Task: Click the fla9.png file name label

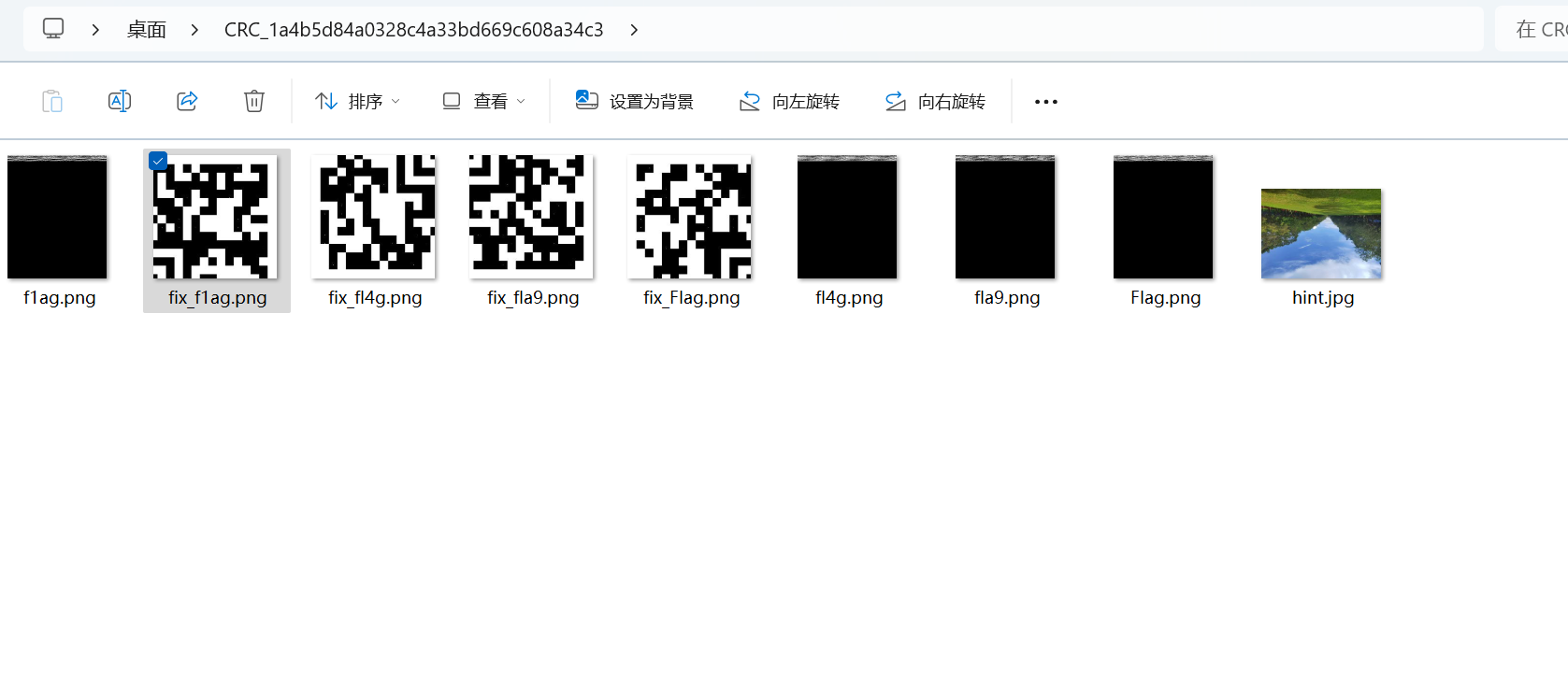Action: [x=1007, y=298]
